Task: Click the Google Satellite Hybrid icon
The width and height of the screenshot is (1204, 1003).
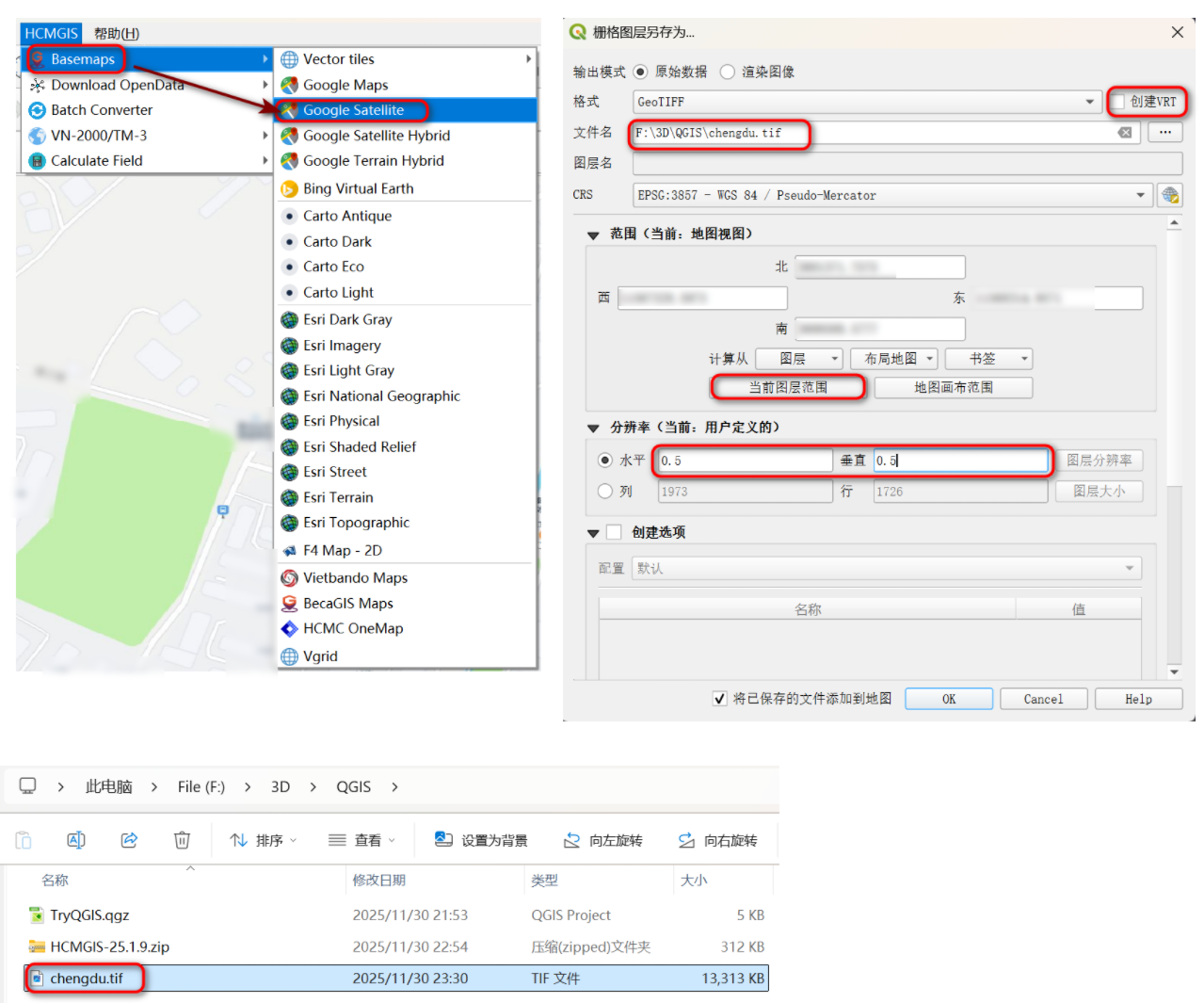Action: 290,136
